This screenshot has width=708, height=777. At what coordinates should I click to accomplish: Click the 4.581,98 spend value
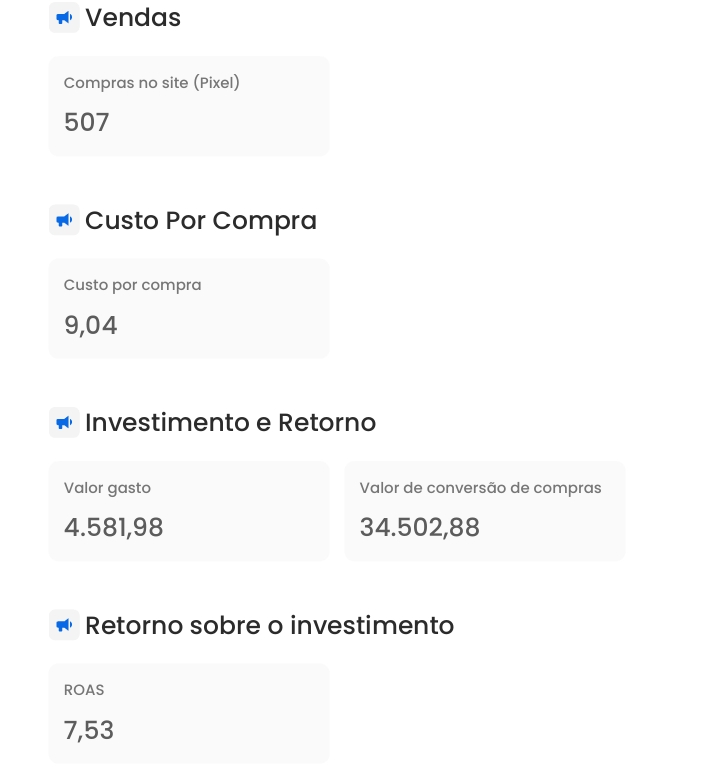(x=113, y=527)
